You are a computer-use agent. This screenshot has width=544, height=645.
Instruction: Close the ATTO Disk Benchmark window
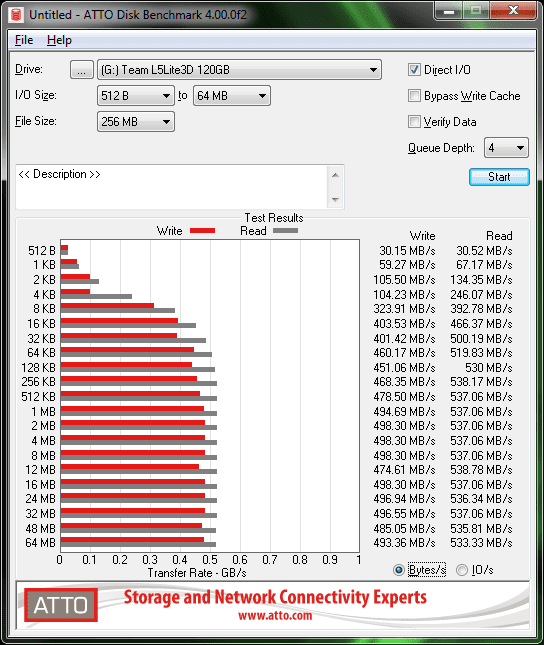pos(513,10)
